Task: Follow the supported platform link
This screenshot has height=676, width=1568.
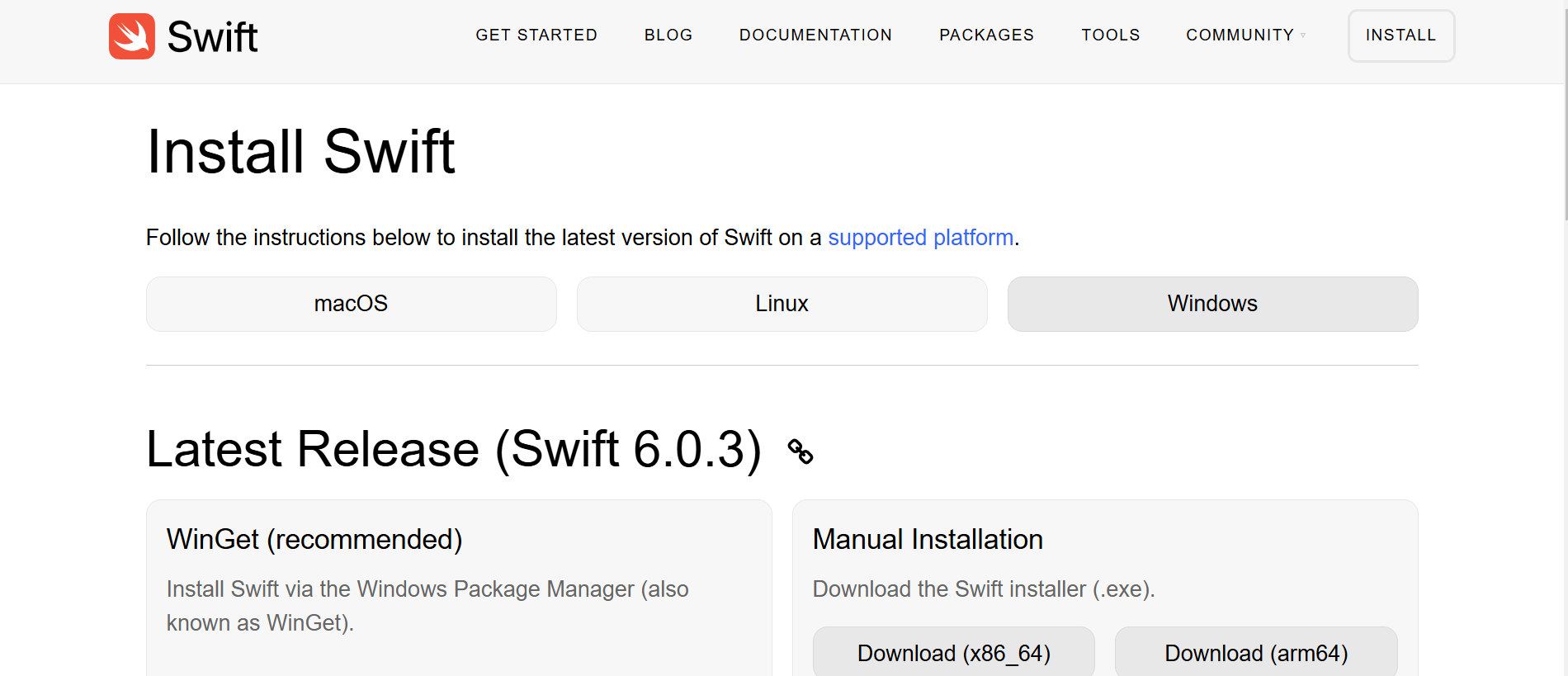Action: (920, 238)
